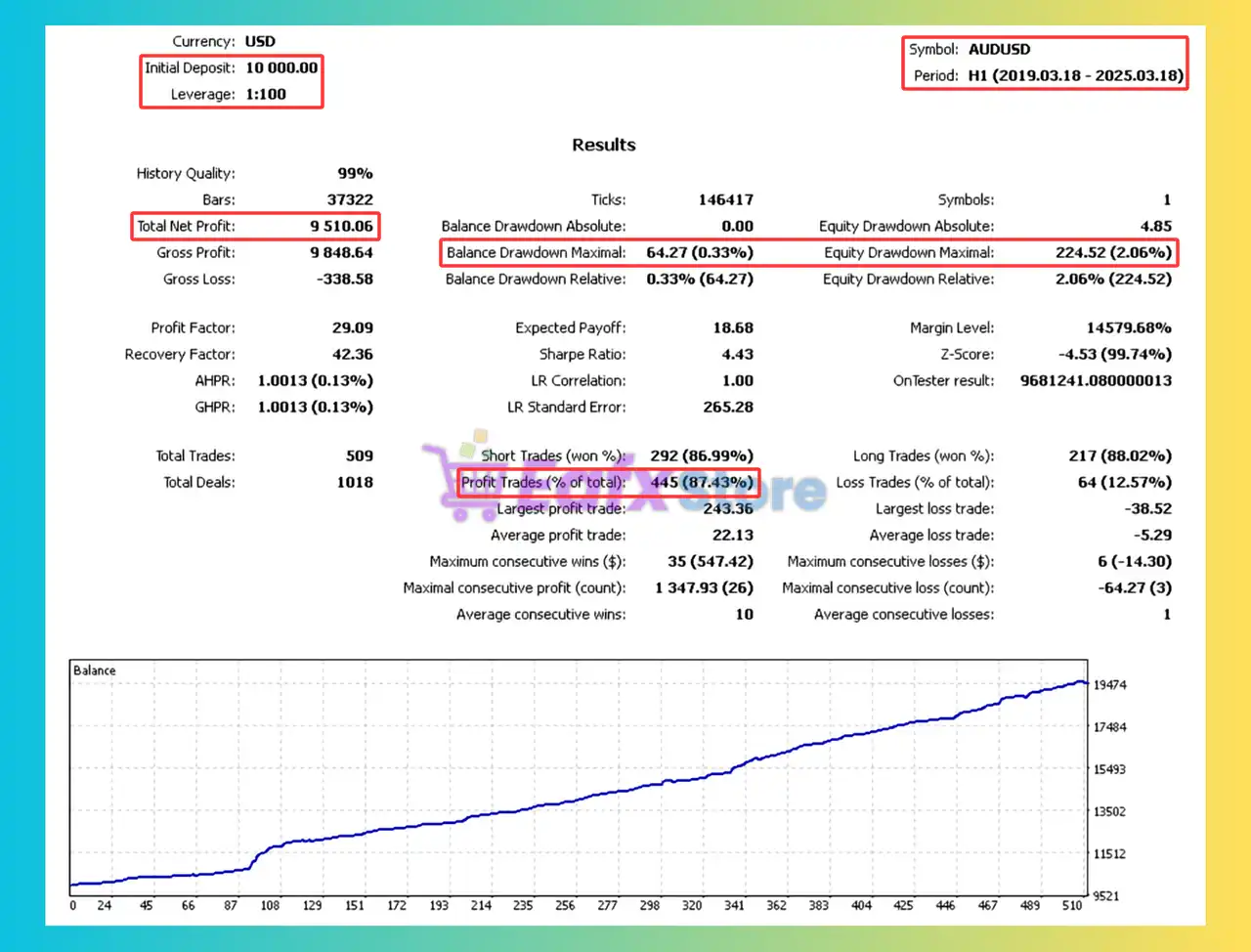The image size is (1251, 952).
Task: Select the H1 period date range
Action: (1075, 75)
